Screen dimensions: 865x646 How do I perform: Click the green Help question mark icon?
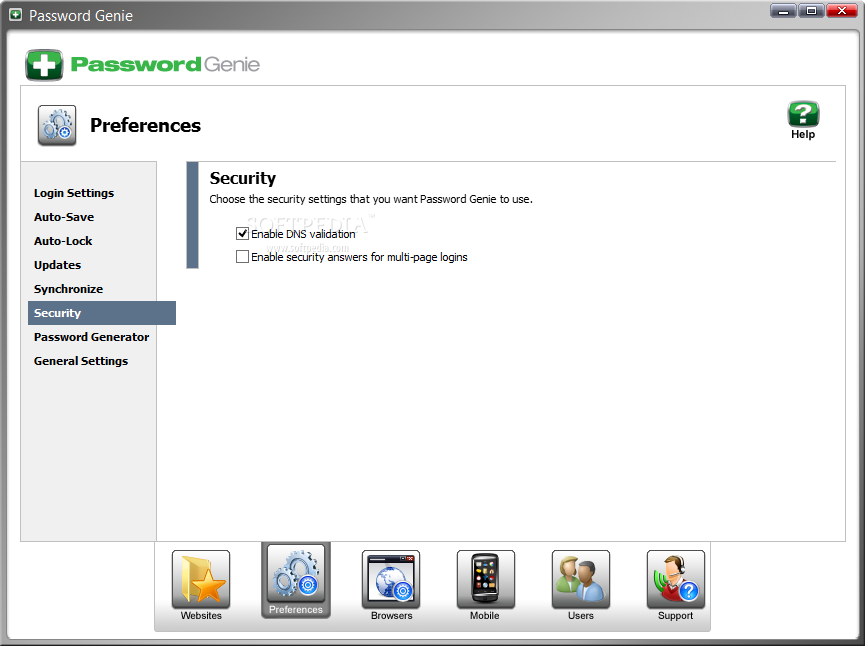click(803, 114)
